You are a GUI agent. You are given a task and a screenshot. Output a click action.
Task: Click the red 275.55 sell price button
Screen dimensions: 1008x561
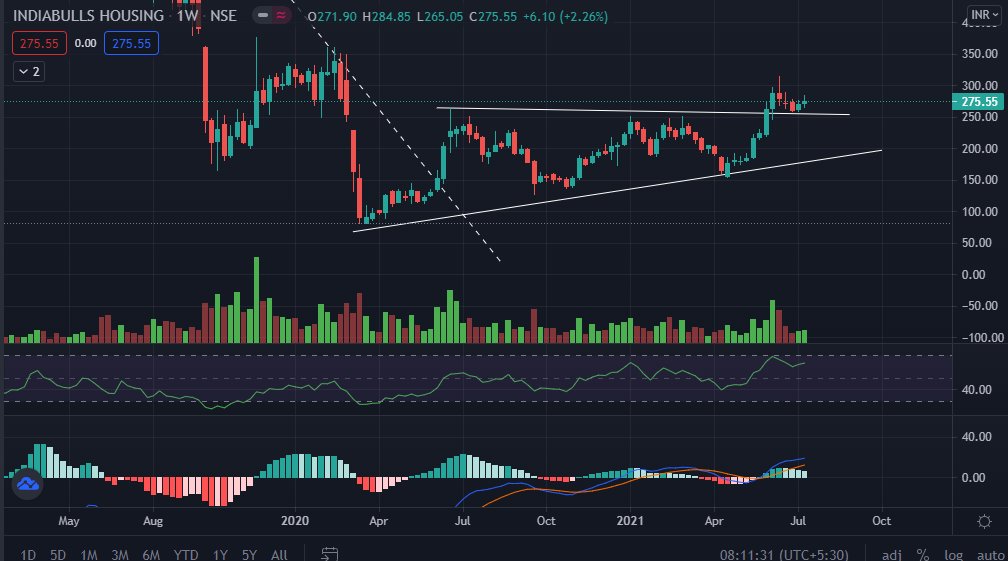point(39,44)
